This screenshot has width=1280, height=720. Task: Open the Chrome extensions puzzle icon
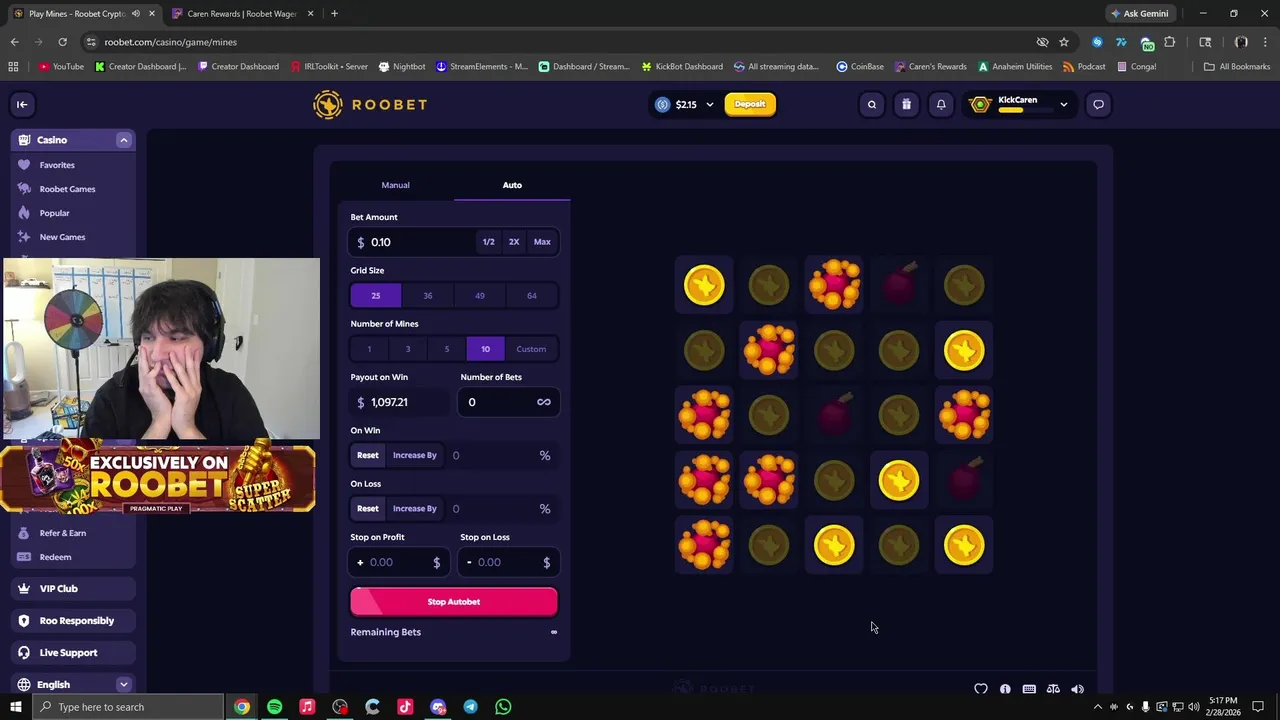(1169, 42)
